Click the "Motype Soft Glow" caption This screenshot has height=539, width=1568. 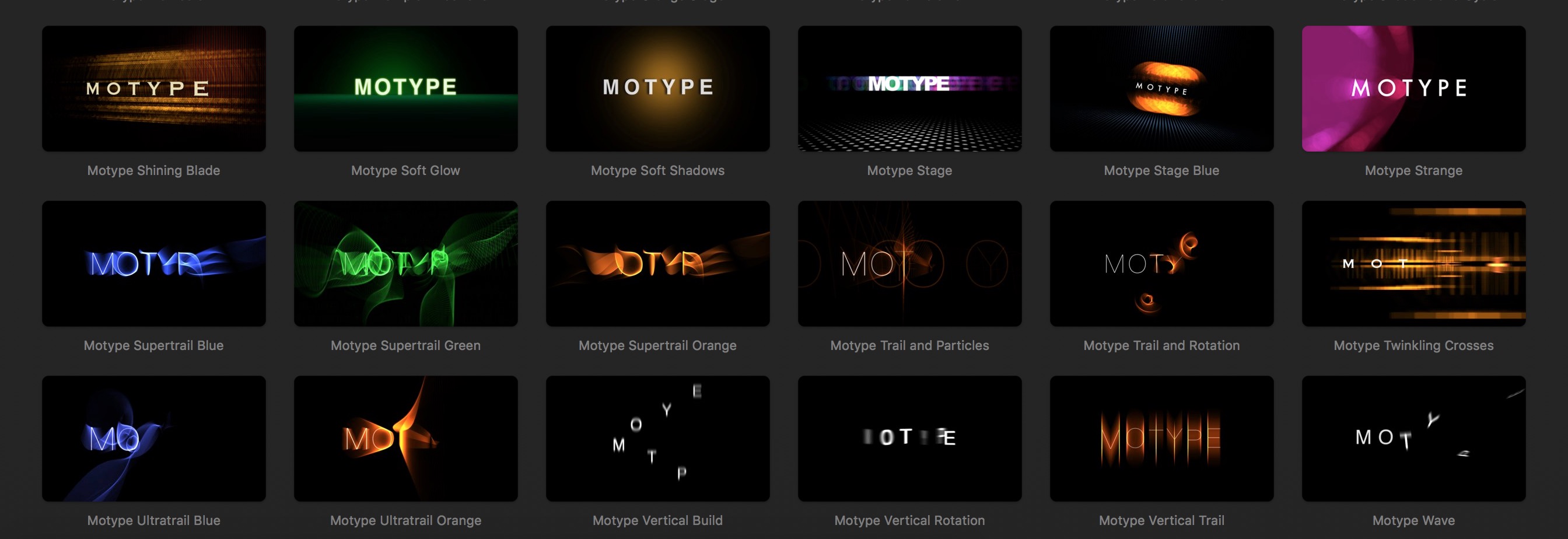[406, 171]
